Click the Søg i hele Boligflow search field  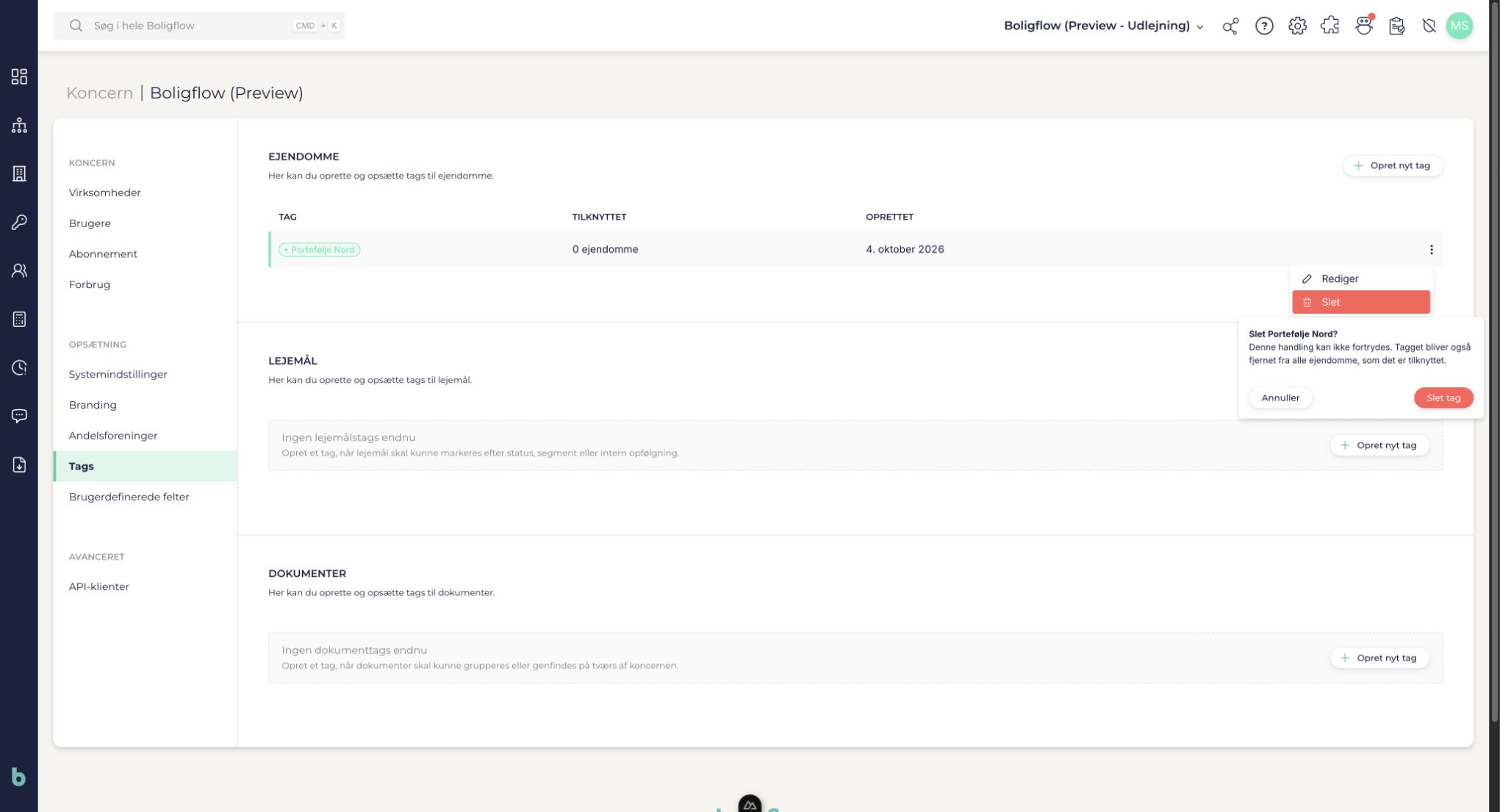(199, 26)
